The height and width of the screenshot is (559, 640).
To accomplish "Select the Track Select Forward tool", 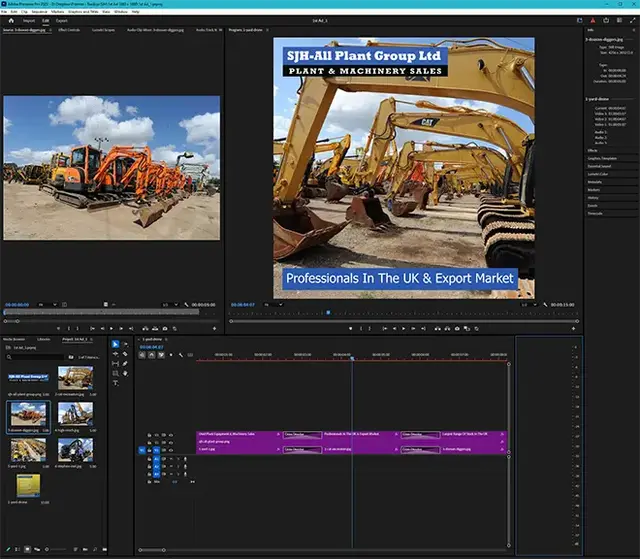I will point(125,344).
